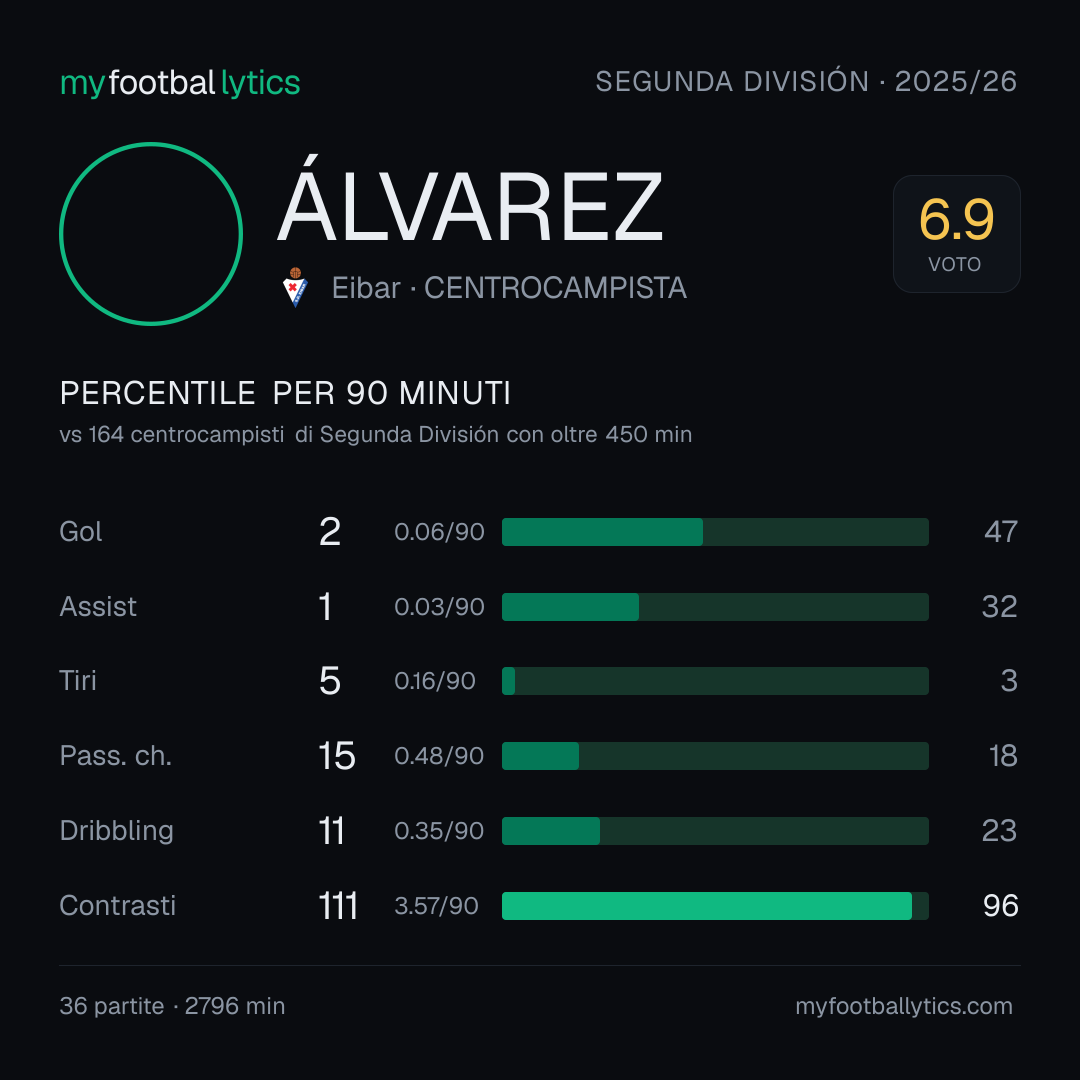Click the Contrasti percentile value 96
1080x1080 pixels.
1001,906
